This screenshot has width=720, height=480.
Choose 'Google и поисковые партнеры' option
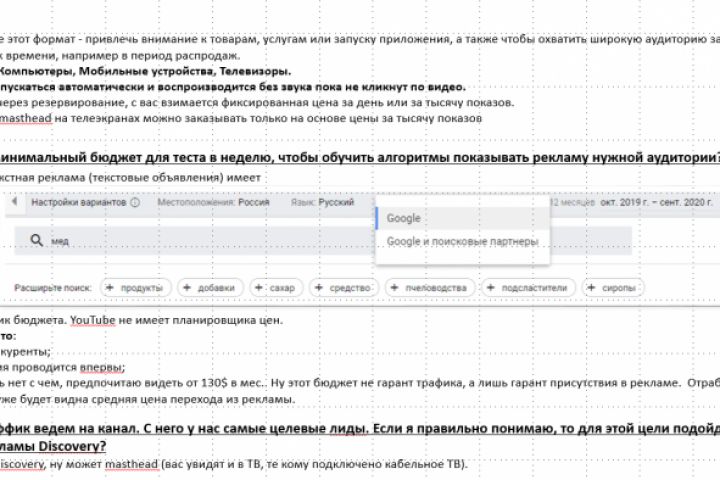(x=462, y=241)
